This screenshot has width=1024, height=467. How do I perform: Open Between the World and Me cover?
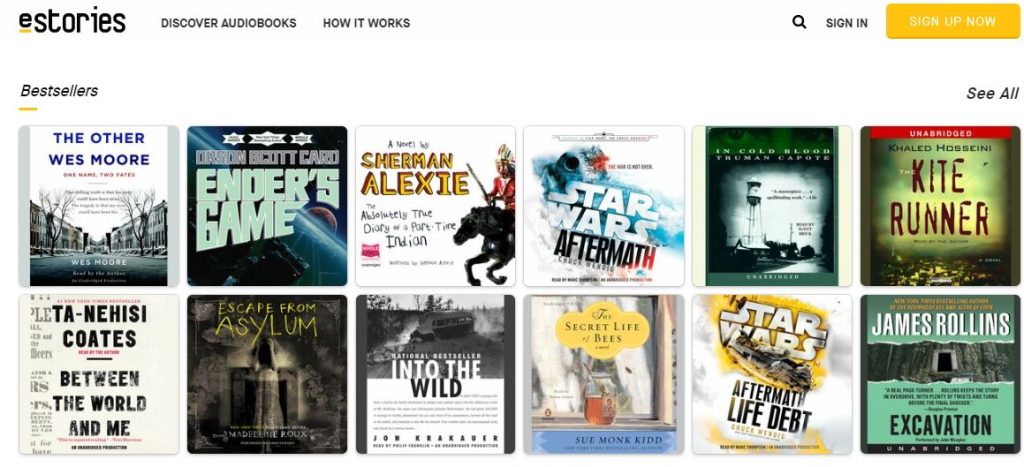pos(99,374)
